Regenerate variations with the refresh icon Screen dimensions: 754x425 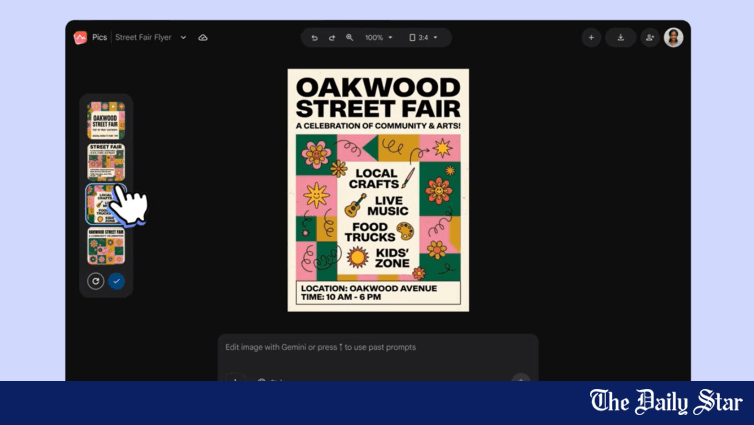[x=96, y=281]
